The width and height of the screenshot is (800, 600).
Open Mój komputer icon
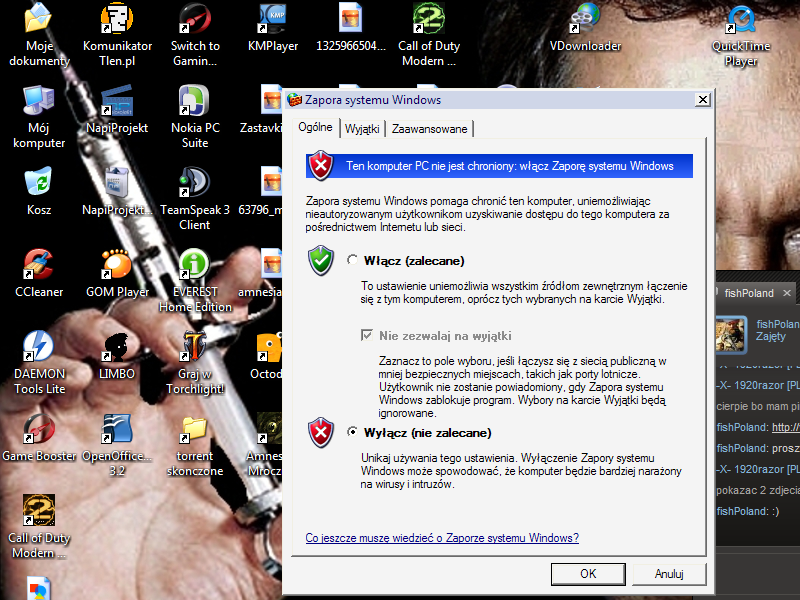click(x=39, y=116)
